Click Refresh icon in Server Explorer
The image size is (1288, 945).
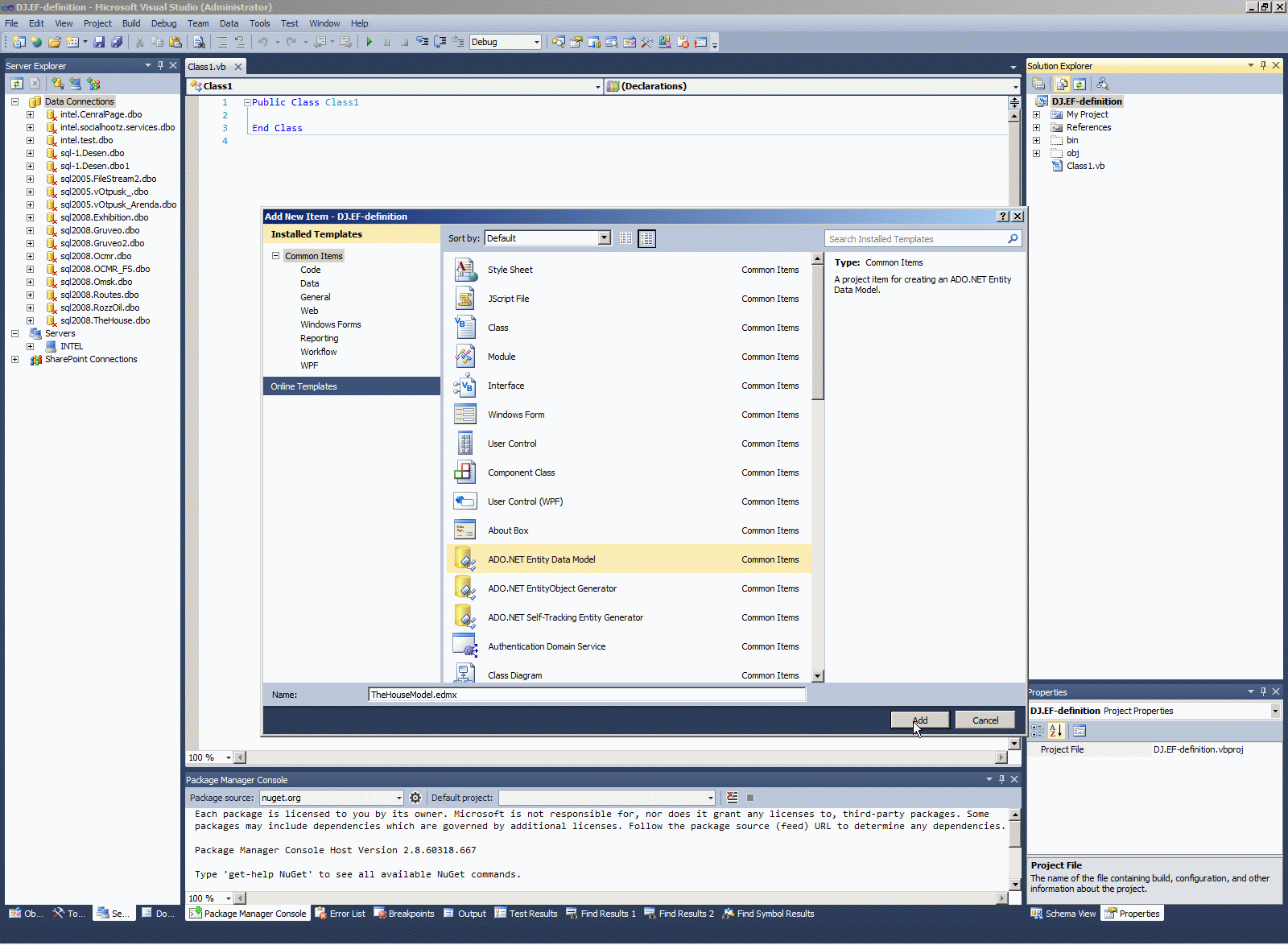click(17, 84)
